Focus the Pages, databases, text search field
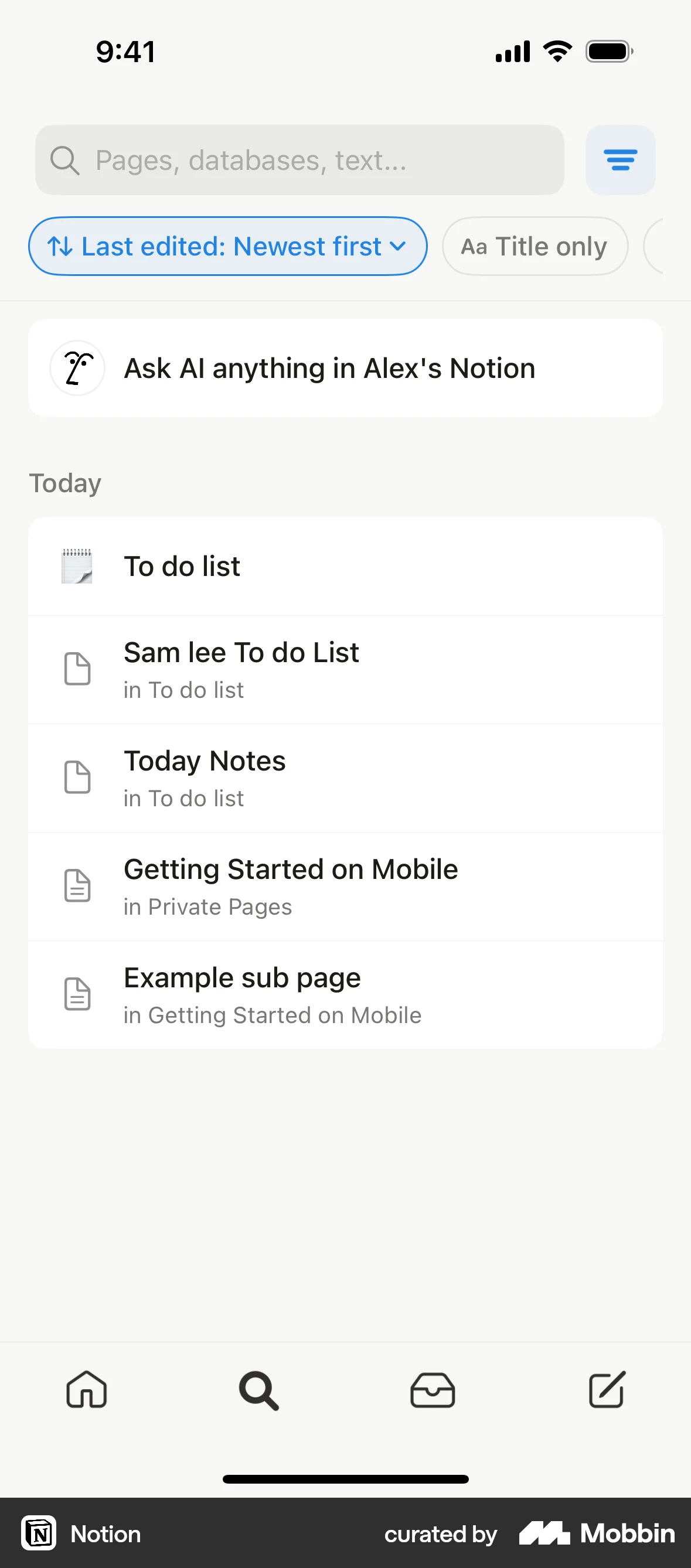The image size is (691, 1568). tap(299, 160)
